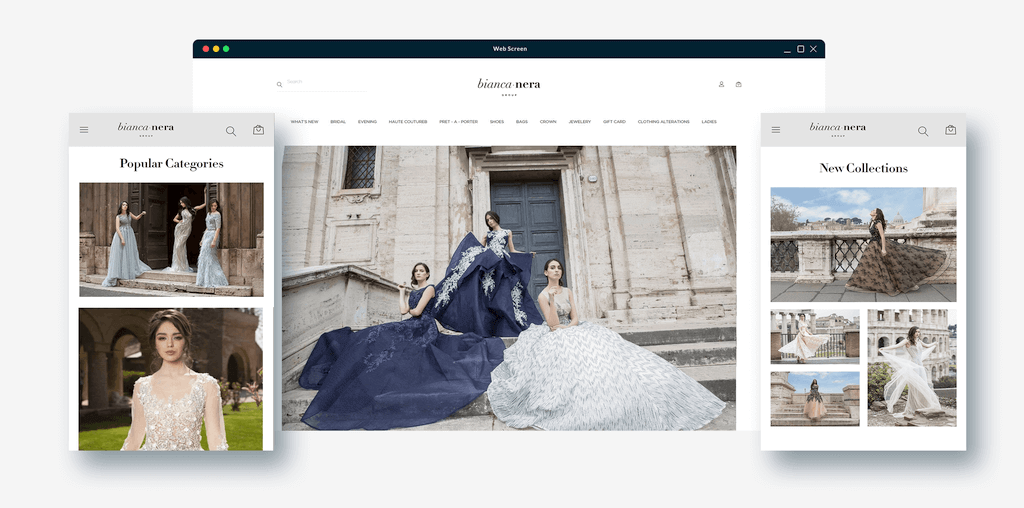Click the green dot of the Web Screen window
1024x508 pixels.
click(x=226, y=49)
